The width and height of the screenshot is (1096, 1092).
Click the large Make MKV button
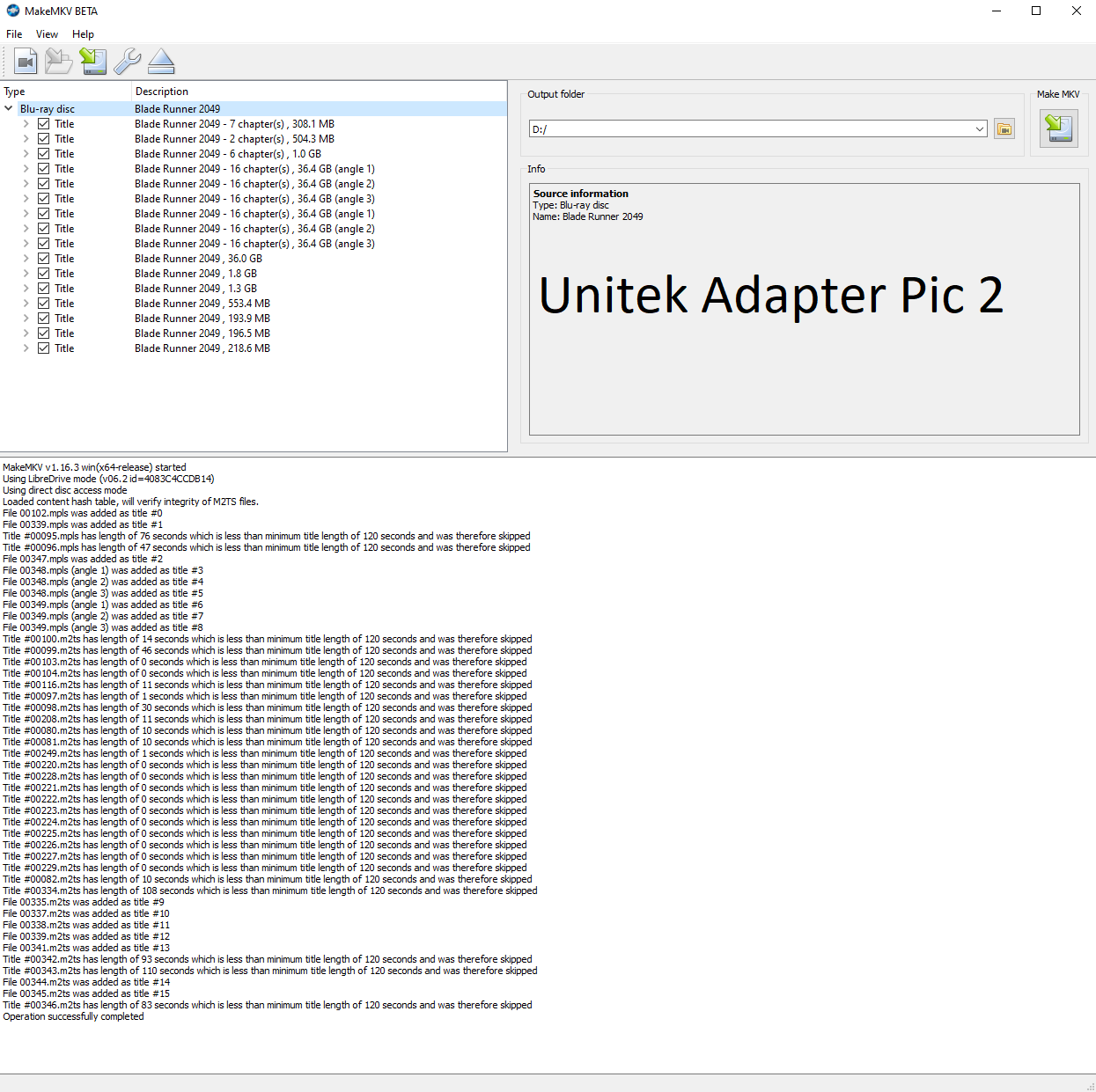coord(1059,129)
